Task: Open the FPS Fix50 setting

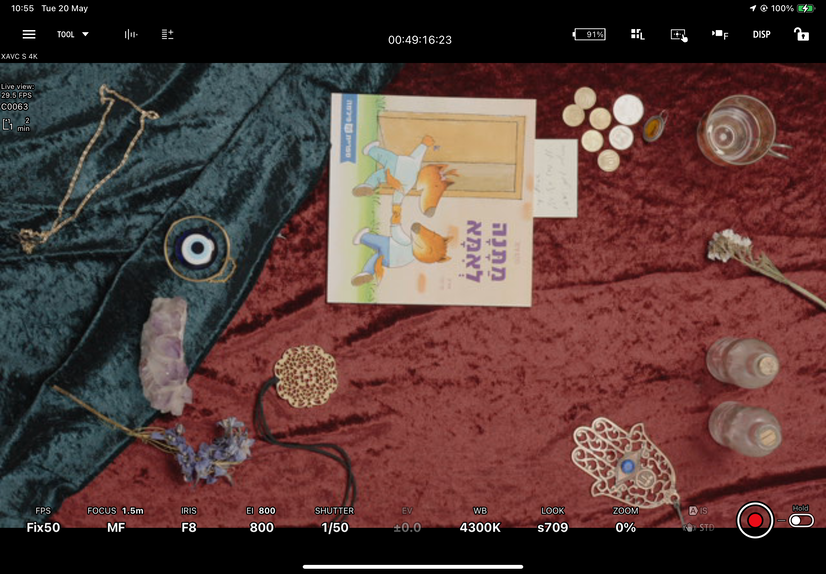Action: (43, 520)
